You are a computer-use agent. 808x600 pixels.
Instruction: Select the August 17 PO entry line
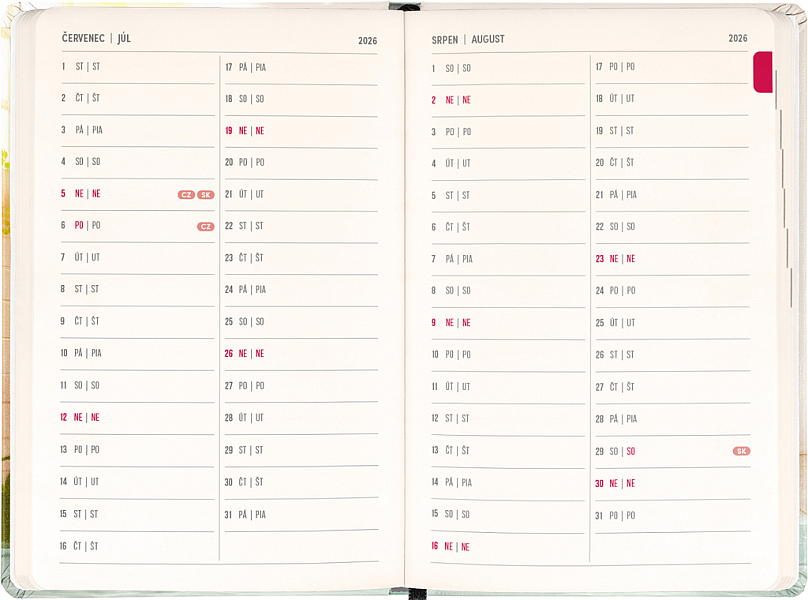(x=671, y=67)
